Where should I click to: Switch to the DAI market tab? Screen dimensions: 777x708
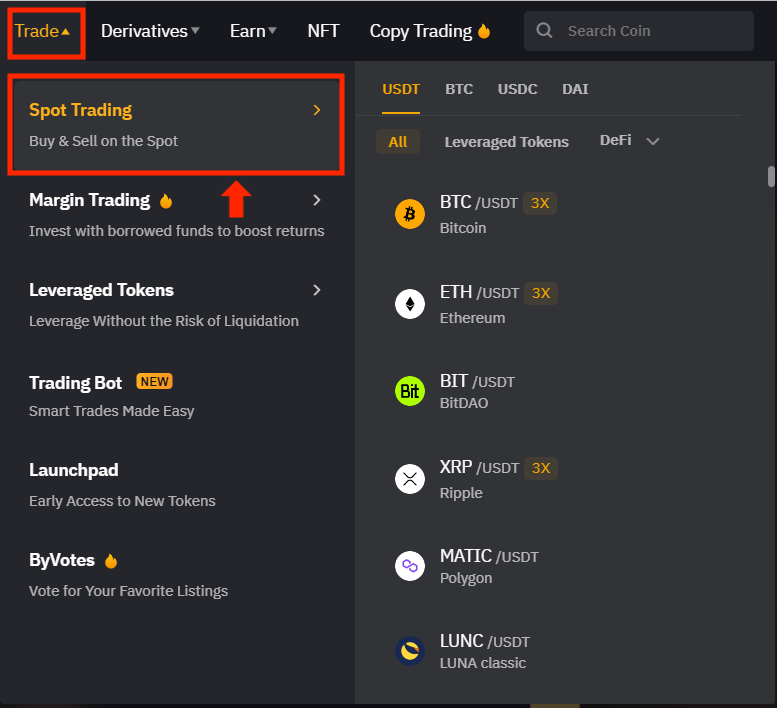coord(575,89)
